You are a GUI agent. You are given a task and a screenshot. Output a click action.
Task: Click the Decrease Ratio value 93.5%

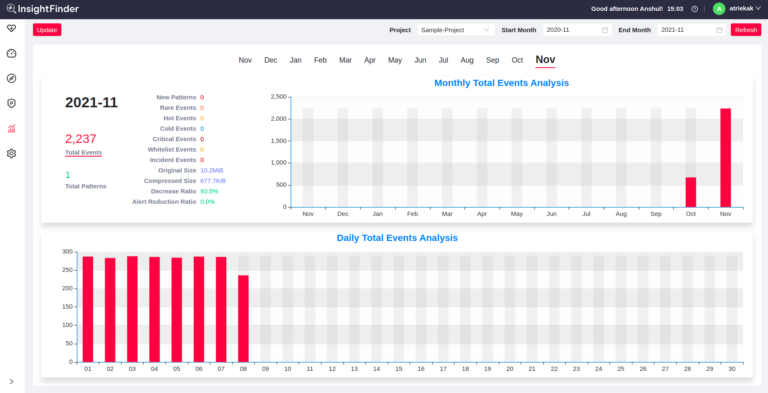pyautogui.click(x=209, y=191)
